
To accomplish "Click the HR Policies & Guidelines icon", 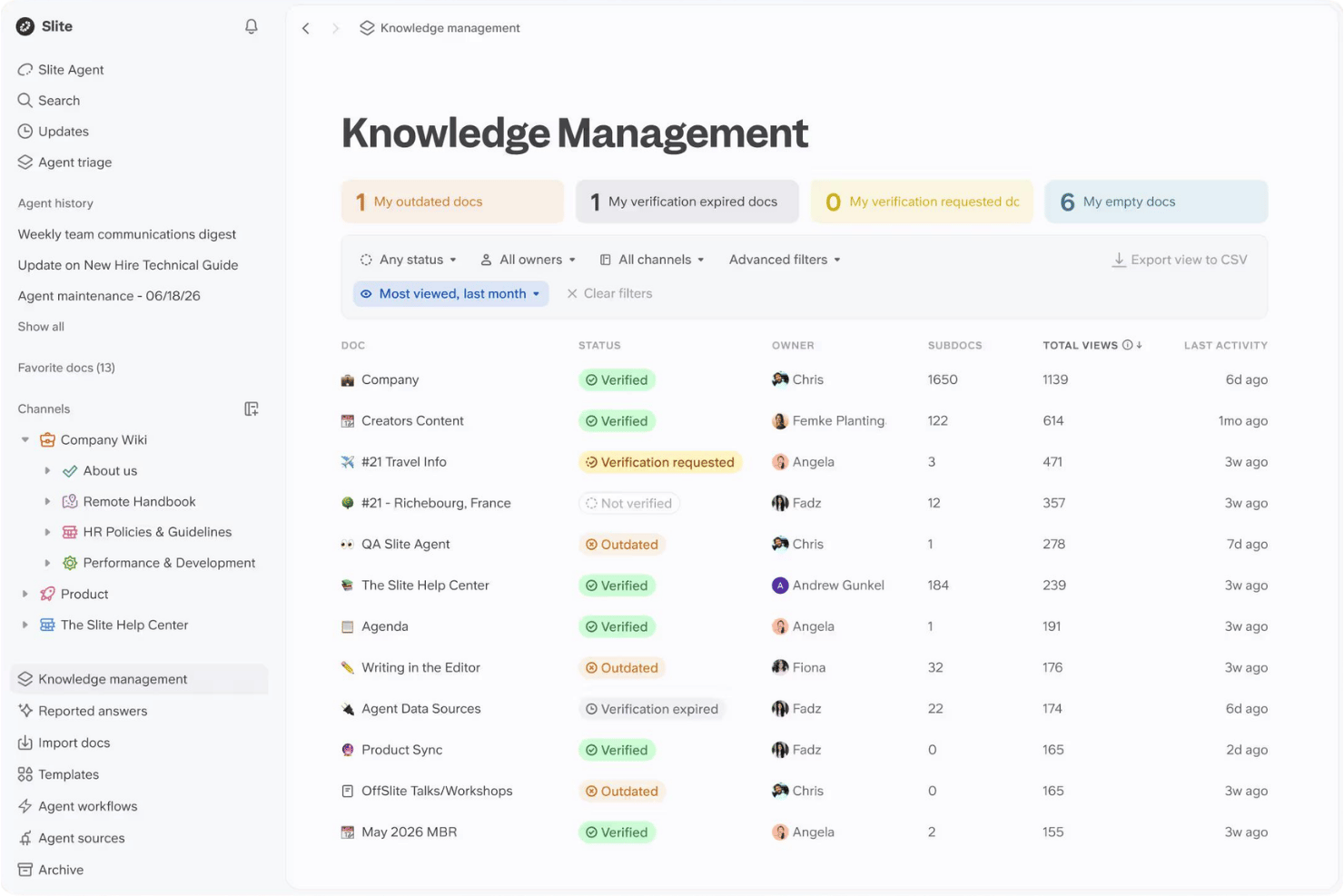I will (x=70, y=532).
